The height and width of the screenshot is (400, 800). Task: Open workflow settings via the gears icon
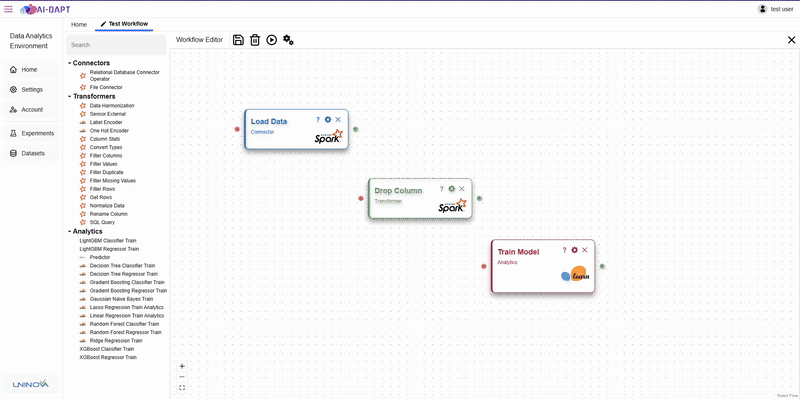pyautogui.click(x=288, y=40)
